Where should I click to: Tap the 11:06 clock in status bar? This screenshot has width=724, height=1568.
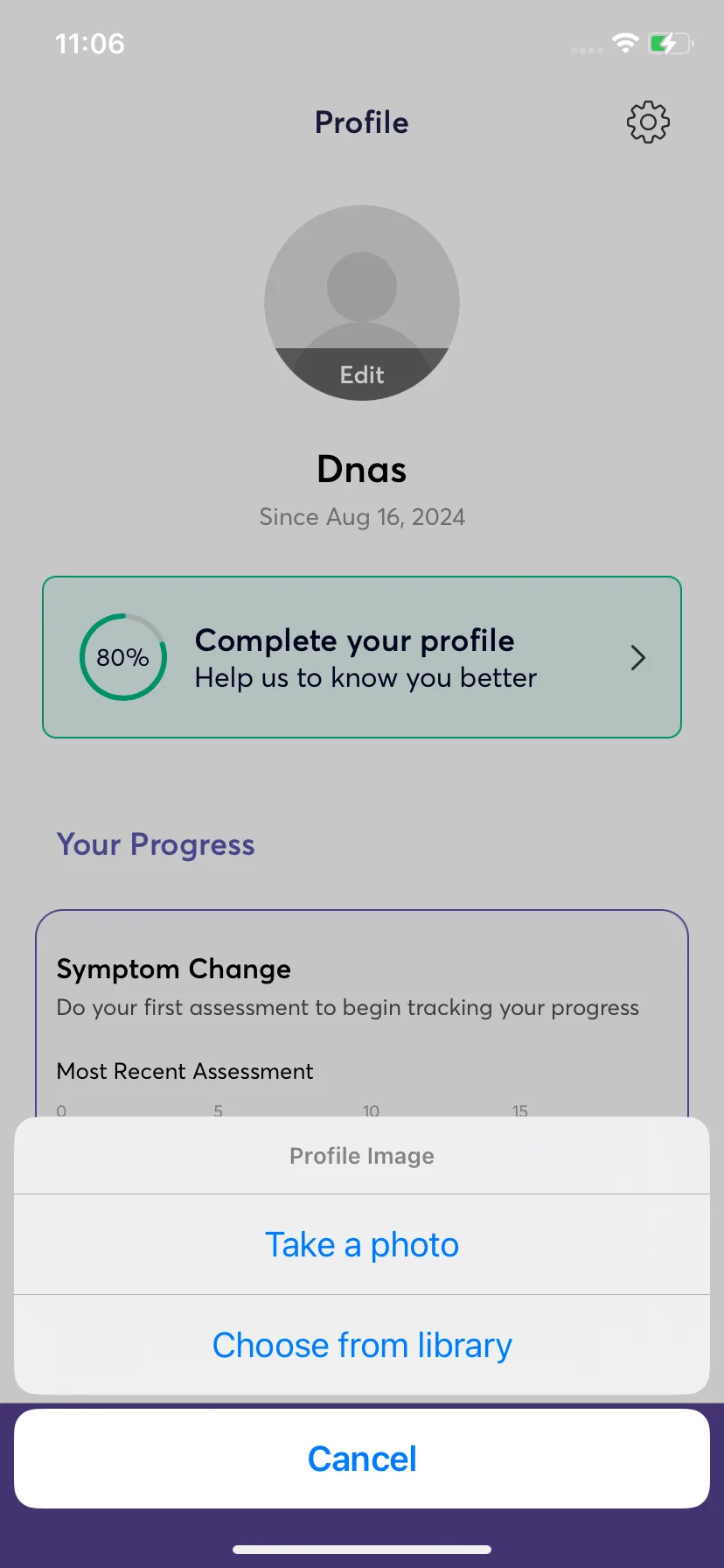90,44
